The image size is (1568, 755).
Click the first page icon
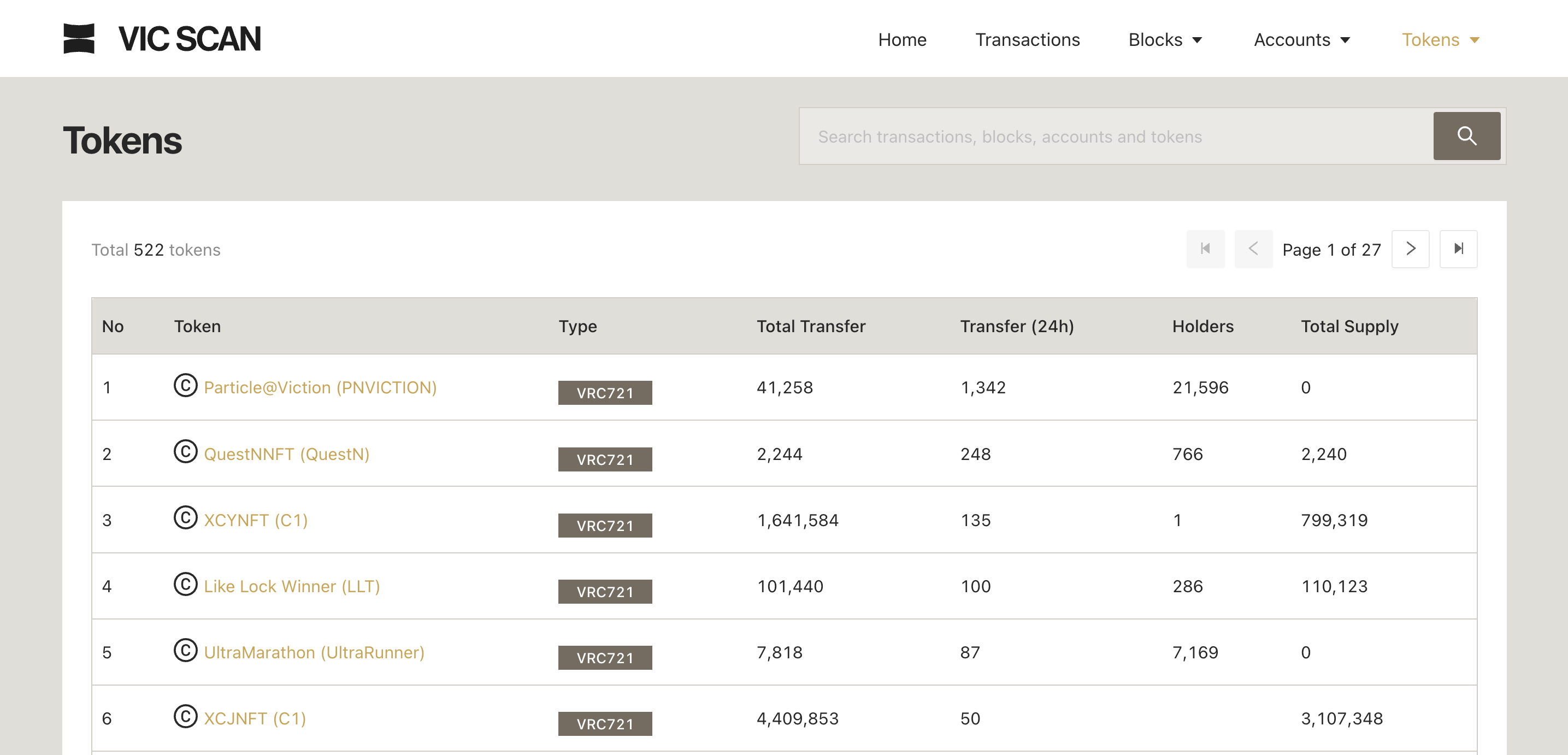(1205, 249)
